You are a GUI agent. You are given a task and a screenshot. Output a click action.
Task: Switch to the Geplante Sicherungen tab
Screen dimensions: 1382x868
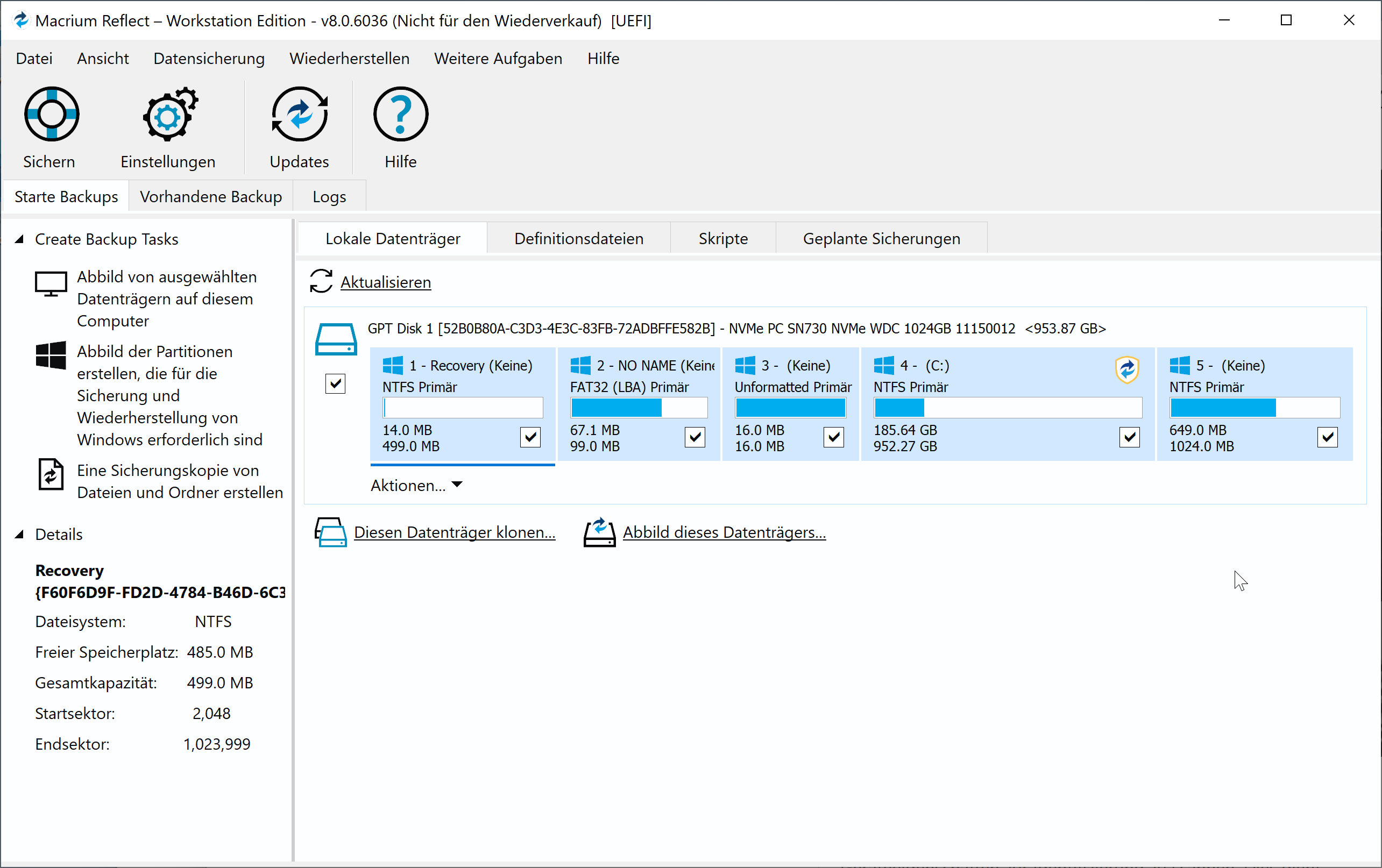[882, 238]
